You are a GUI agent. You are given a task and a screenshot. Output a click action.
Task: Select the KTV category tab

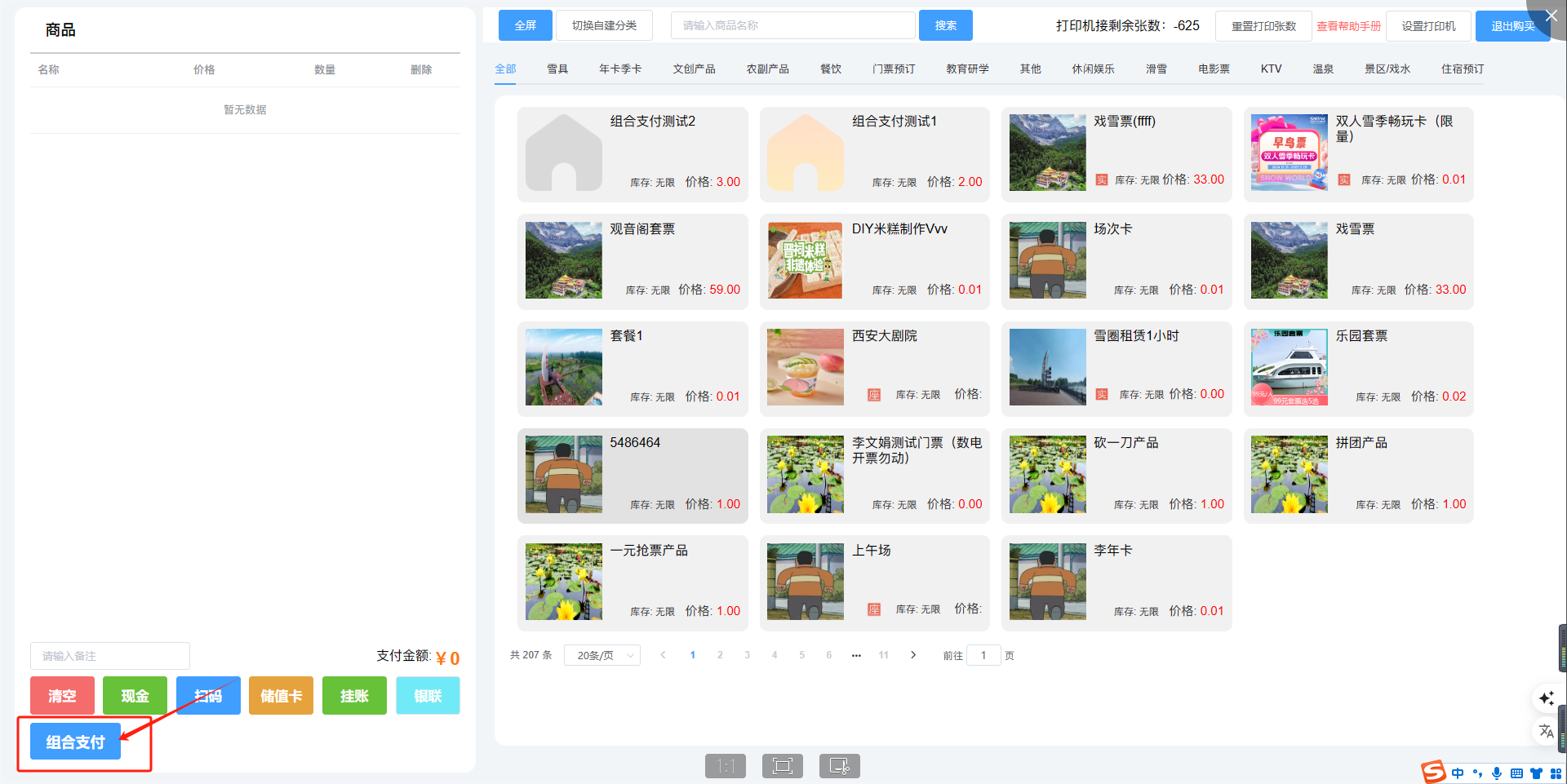pyautogui.click(x=1271, y=69)
